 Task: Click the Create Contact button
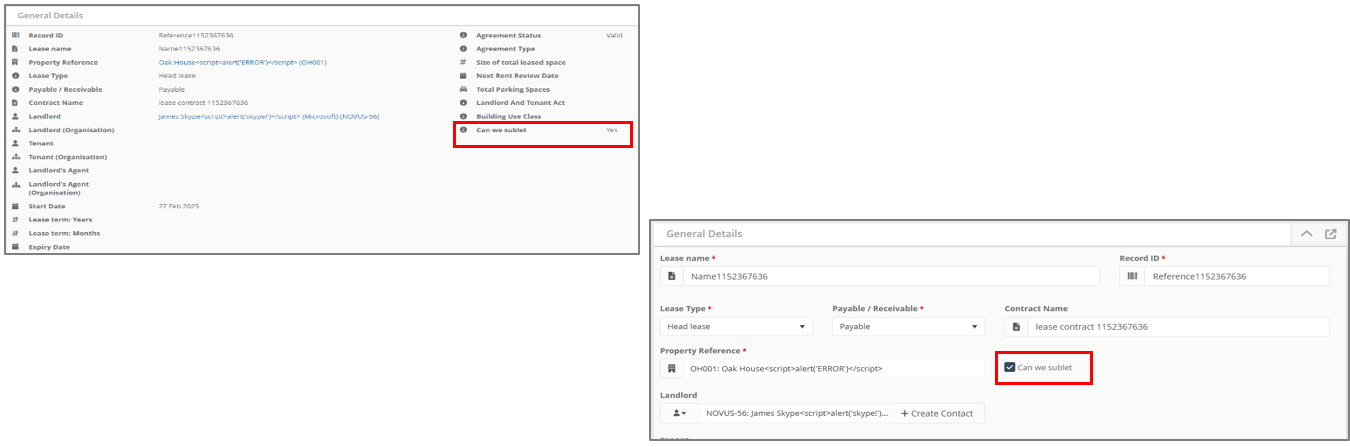[x=937, y=413]
